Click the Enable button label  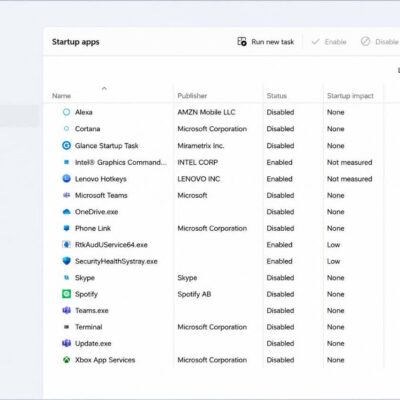pos(335,42)
